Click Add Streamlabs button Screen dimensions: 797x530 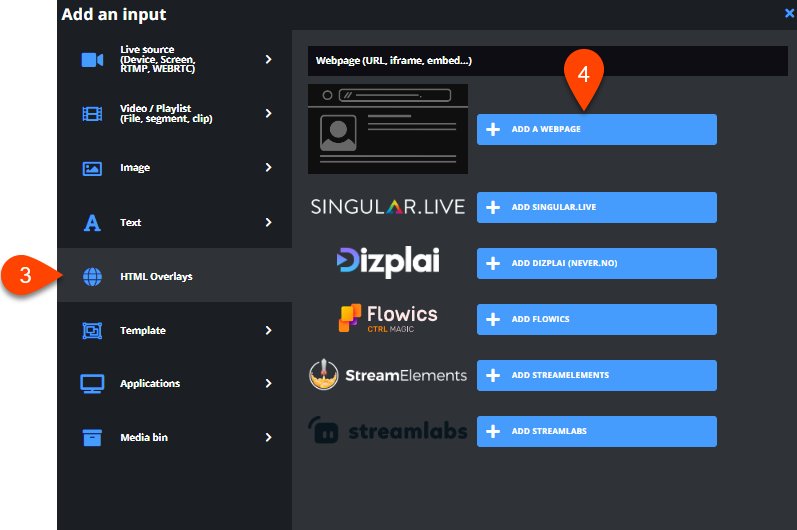click(597, 431)
